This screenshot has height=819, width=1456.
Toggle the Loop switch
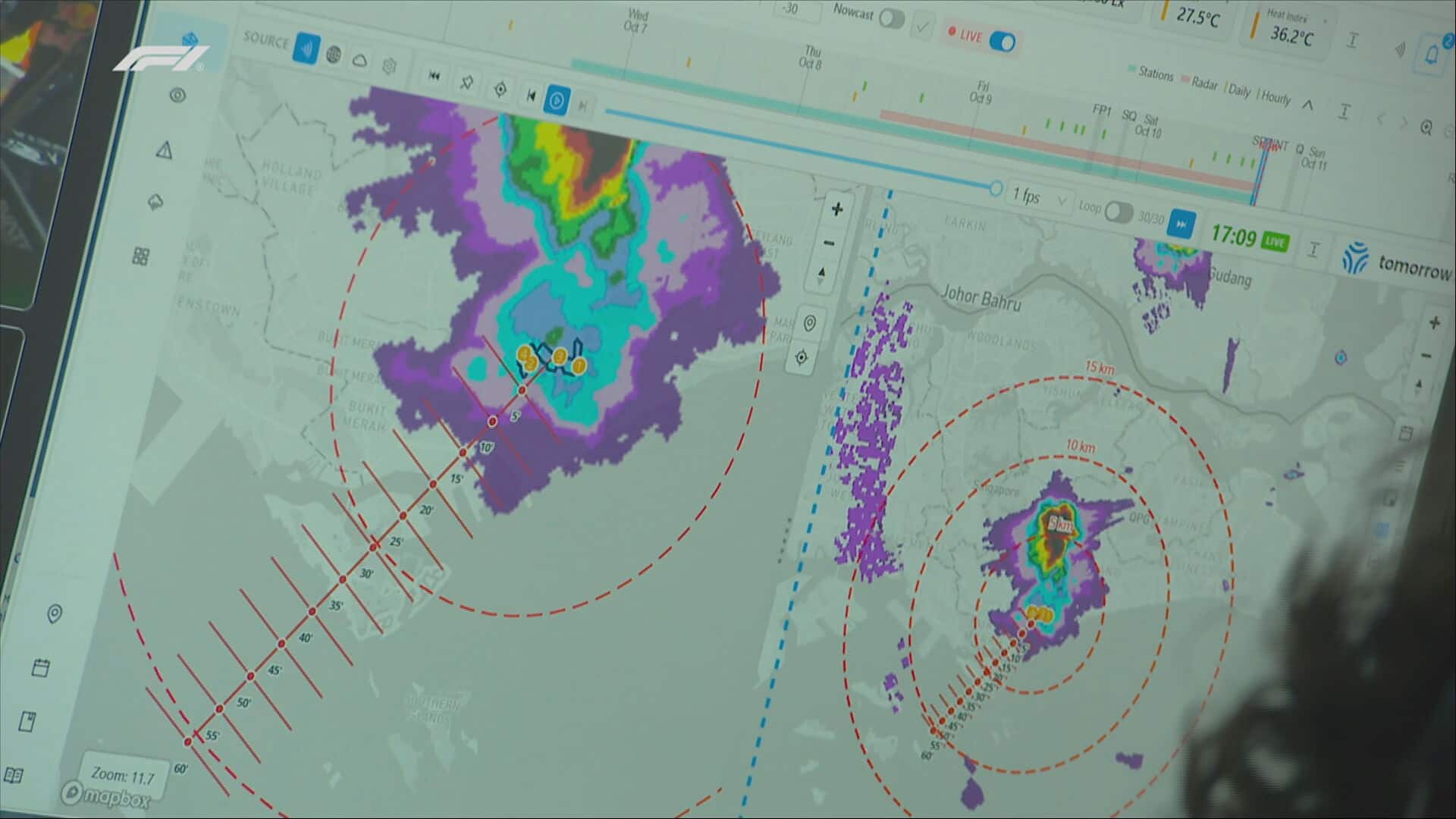tap(1119, 212)
